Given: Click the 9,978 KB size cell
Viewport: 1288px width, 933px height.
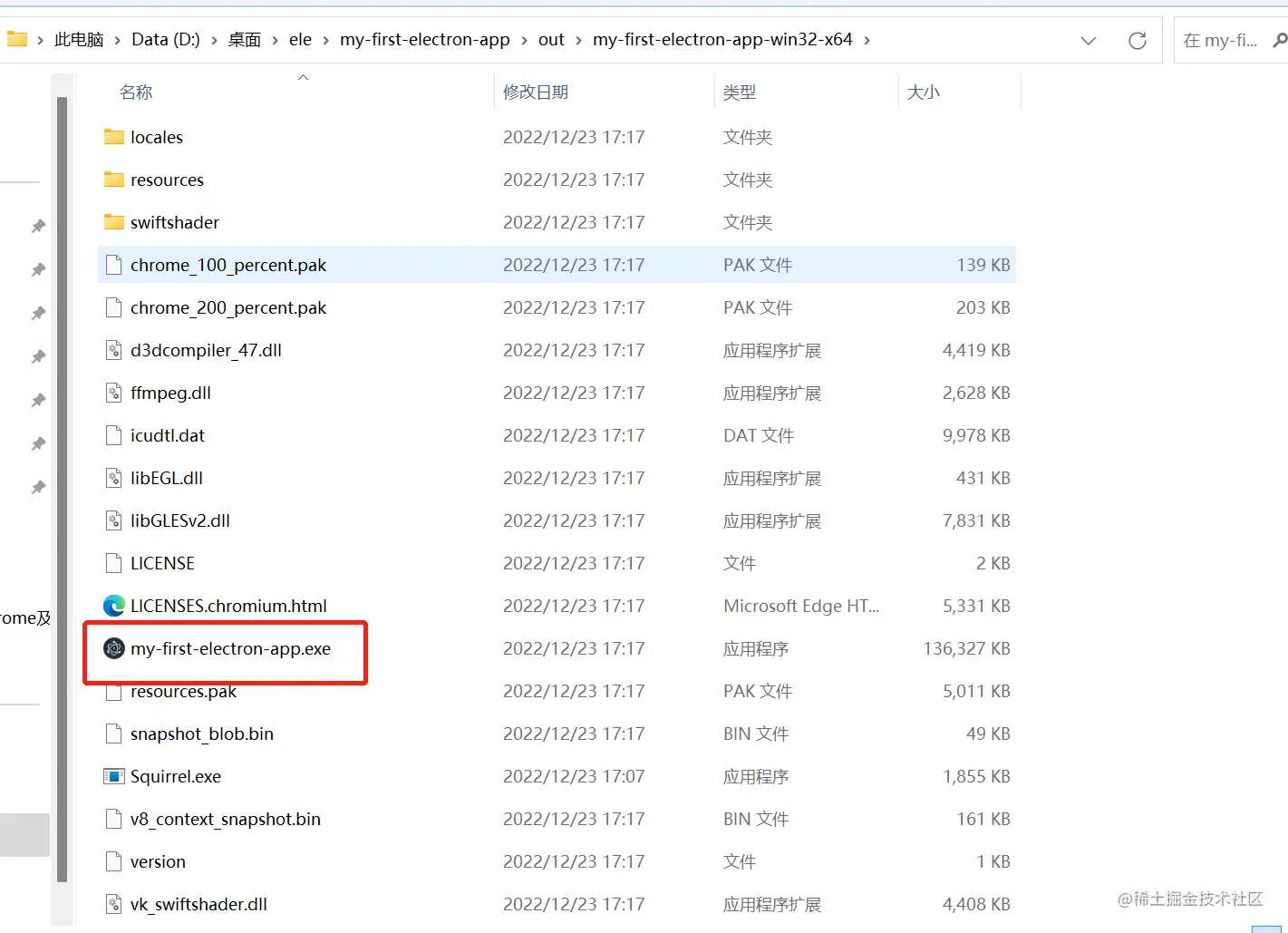Looking at the screenshot, I should [976, 435].
